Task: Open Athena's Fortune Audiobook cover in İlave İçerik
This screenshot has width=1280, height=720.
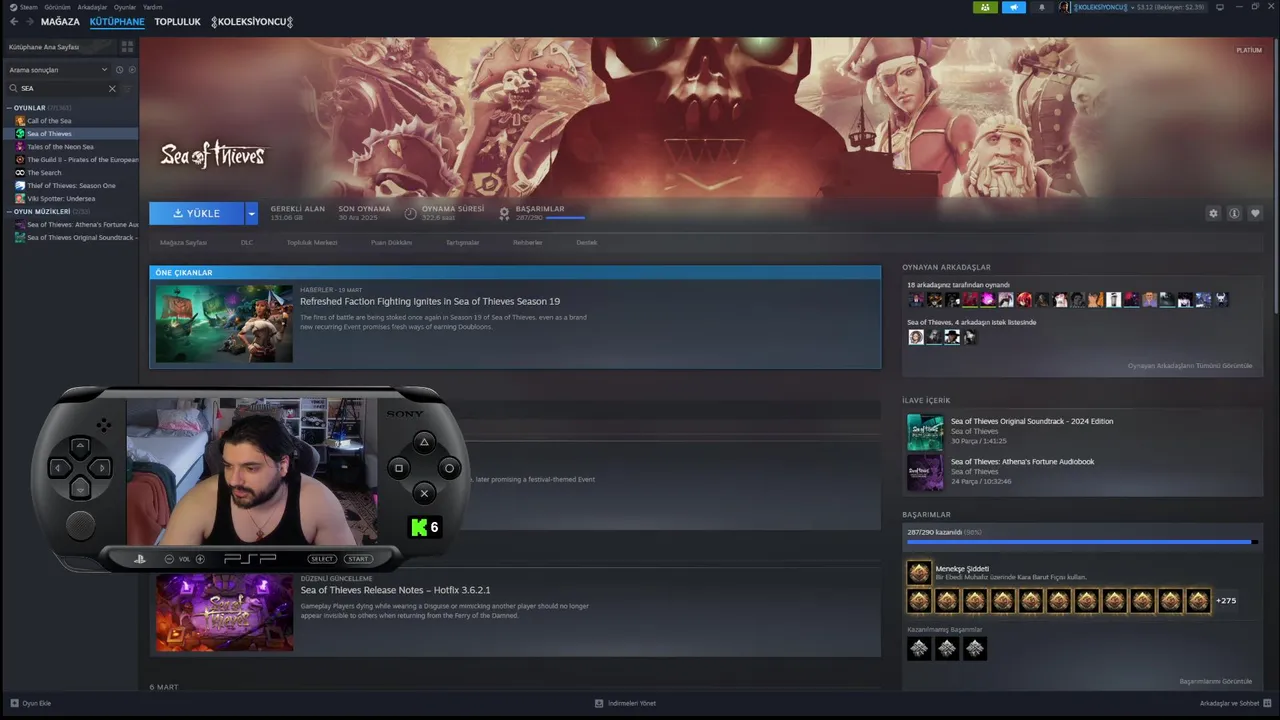Action: 925,472
